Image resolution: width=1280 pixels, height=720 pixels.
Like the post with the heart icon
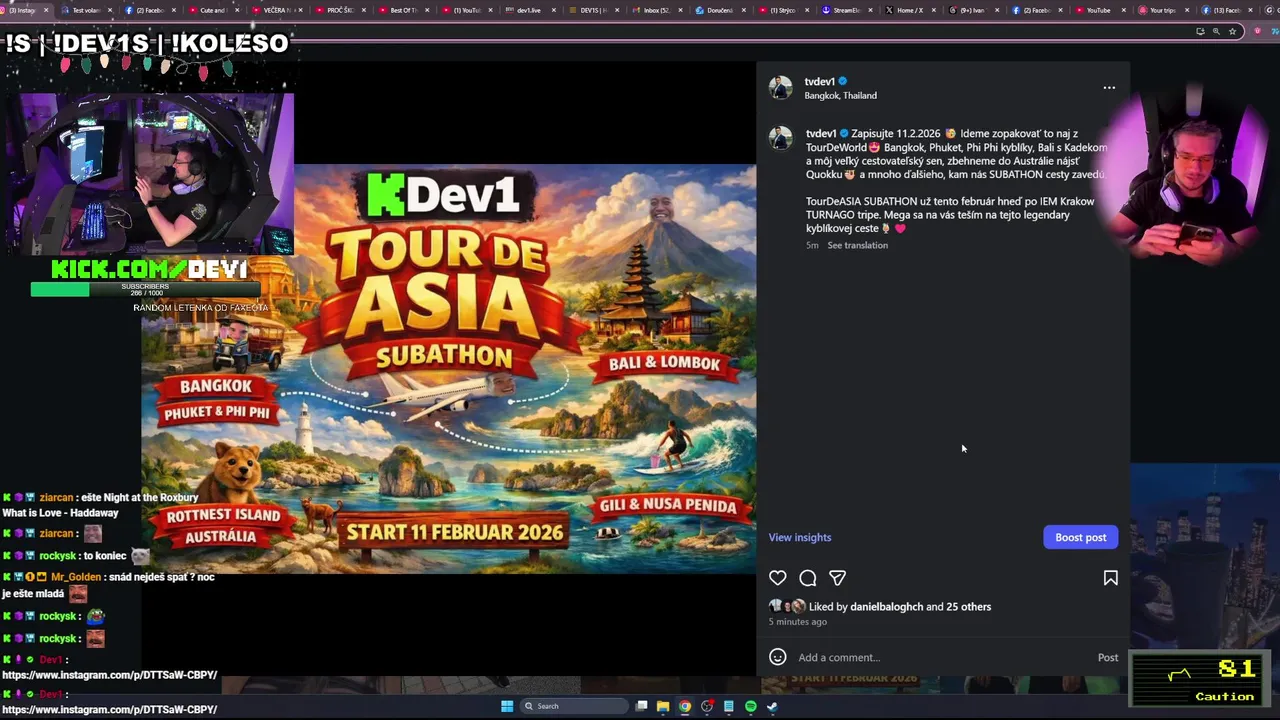pos(777,578)
